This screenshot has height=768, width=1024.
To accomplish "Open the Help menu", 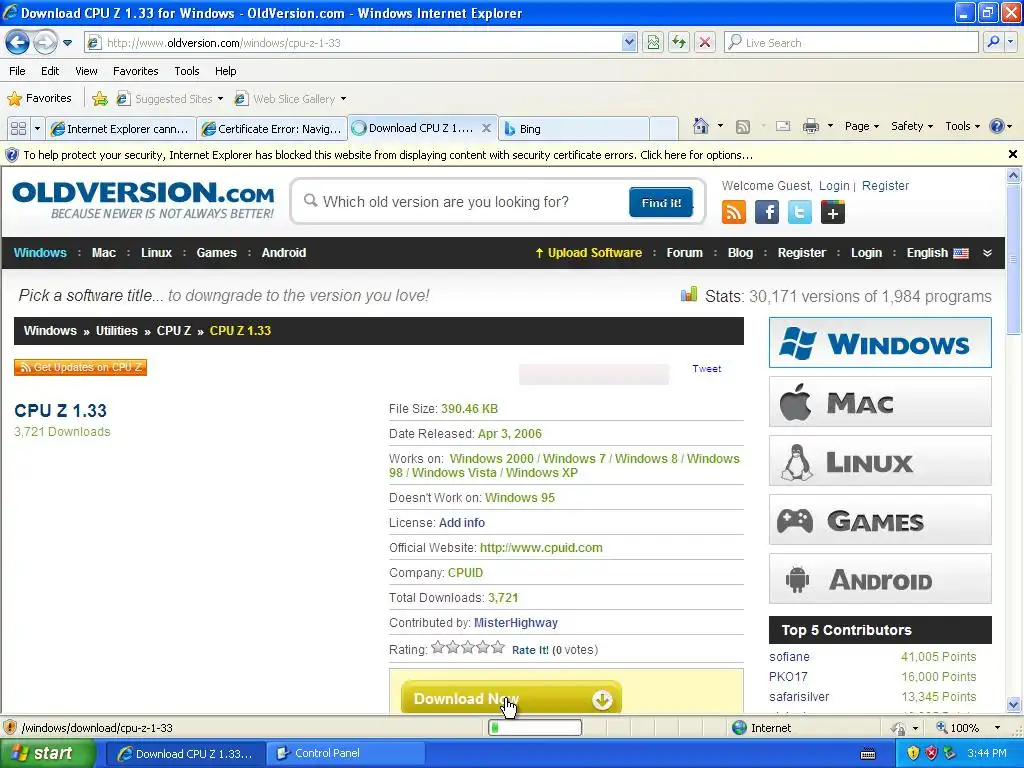I will (225, 71).
